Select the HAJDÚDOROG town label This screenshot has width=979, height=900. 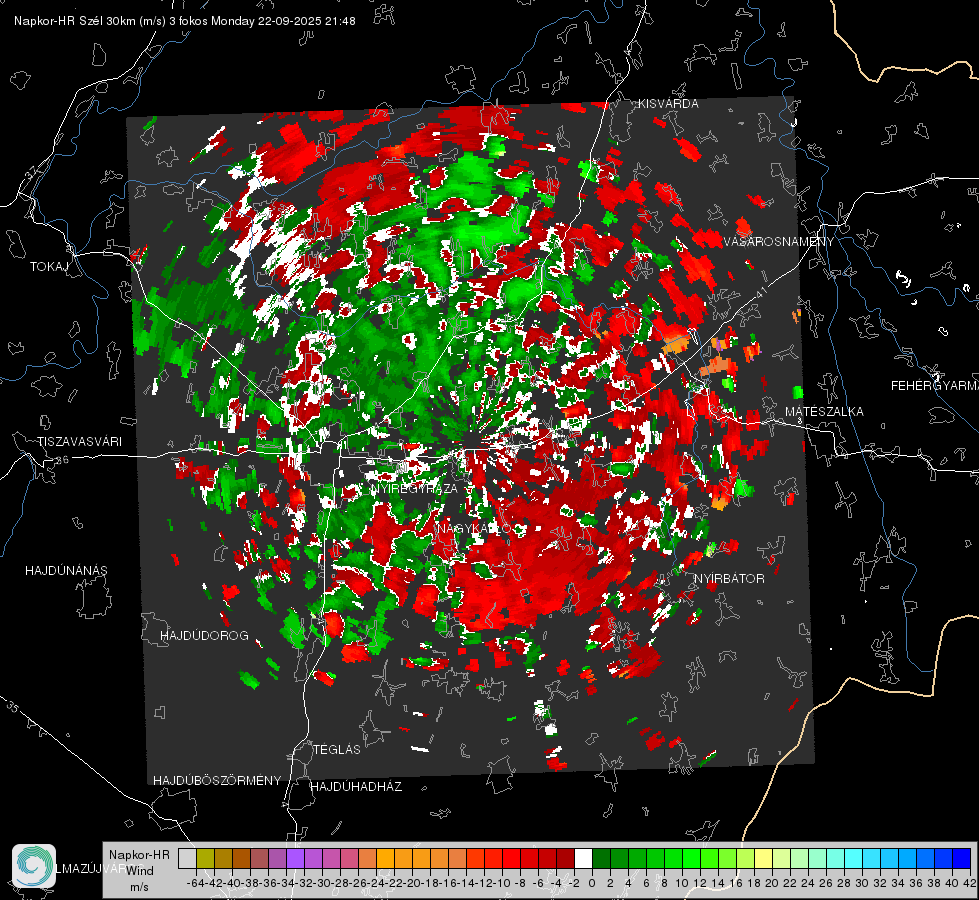point(204,635)
